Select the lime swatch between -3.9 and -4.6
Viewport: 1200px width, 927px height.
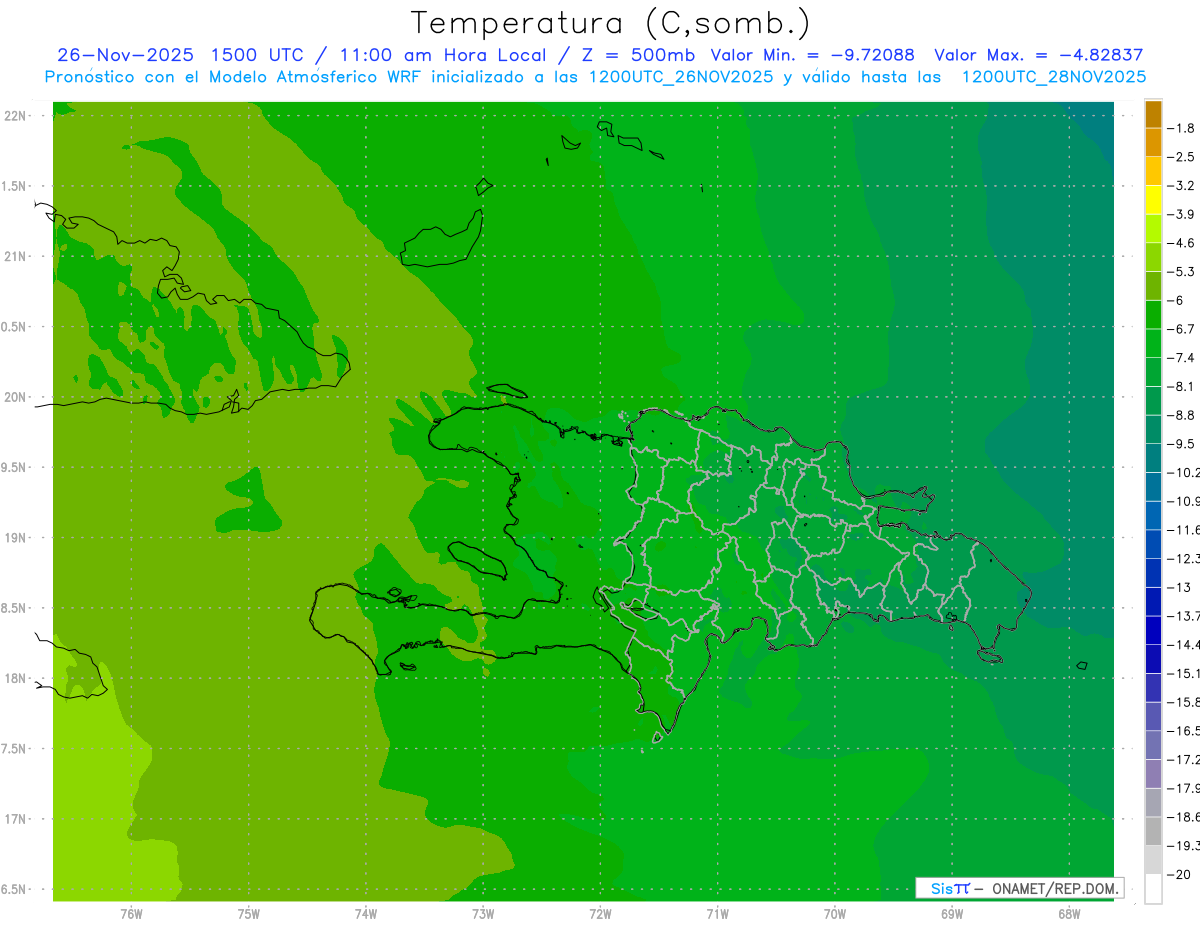[1154, 229]
